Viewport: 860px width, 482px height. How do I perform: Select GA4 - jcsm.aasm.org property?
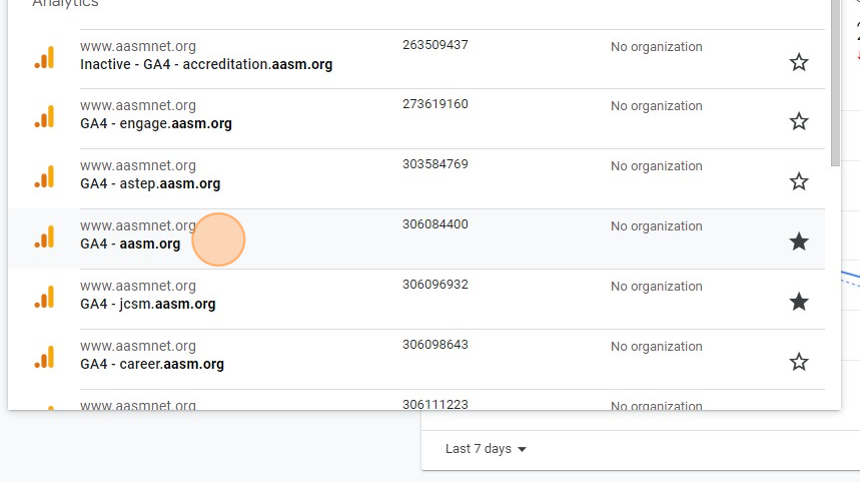(148, 304)
